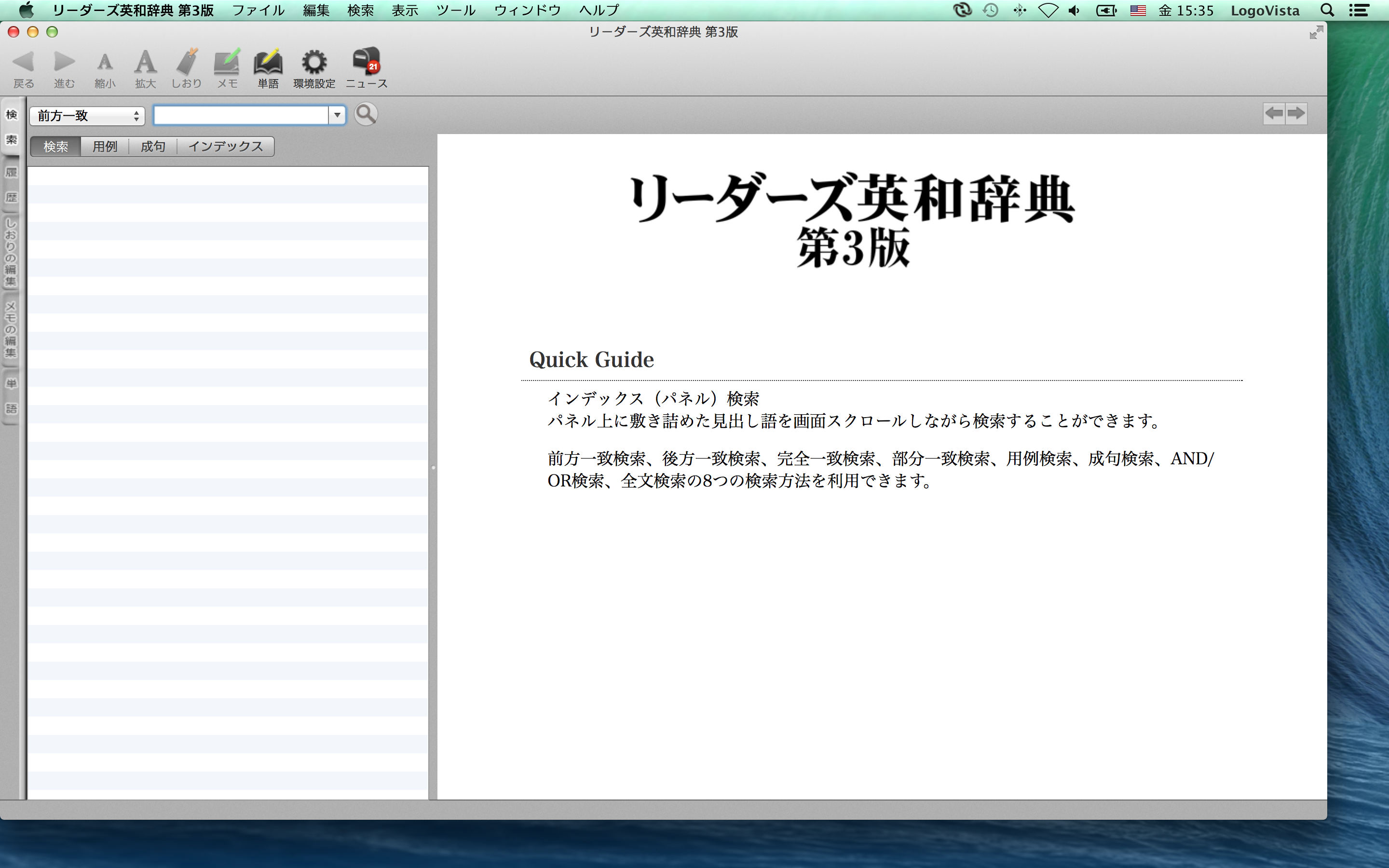
Task: Go to previous entry with left arrow
Action: [x=1274, y=113]
